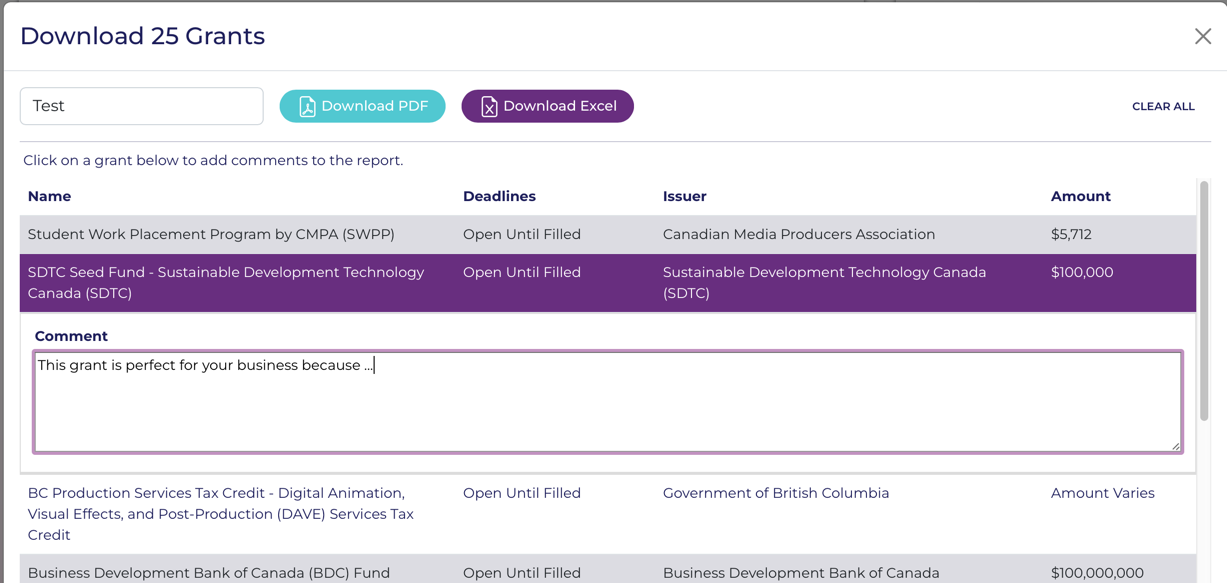Viewport: 1227px width, 583px height.
Task: Close the Download 25 Grants dialog
Action: coord(1203,36)
